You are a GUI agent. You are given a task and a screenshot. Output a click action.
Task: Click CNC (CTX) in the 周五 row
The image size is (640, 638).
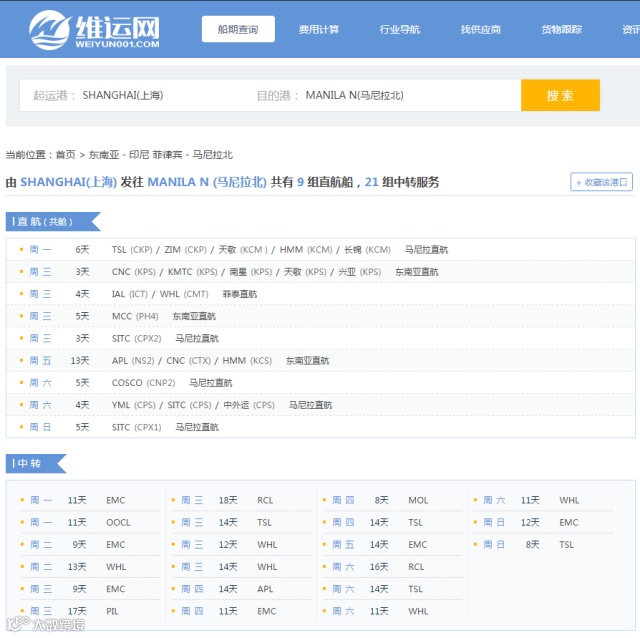pos(189,361)
